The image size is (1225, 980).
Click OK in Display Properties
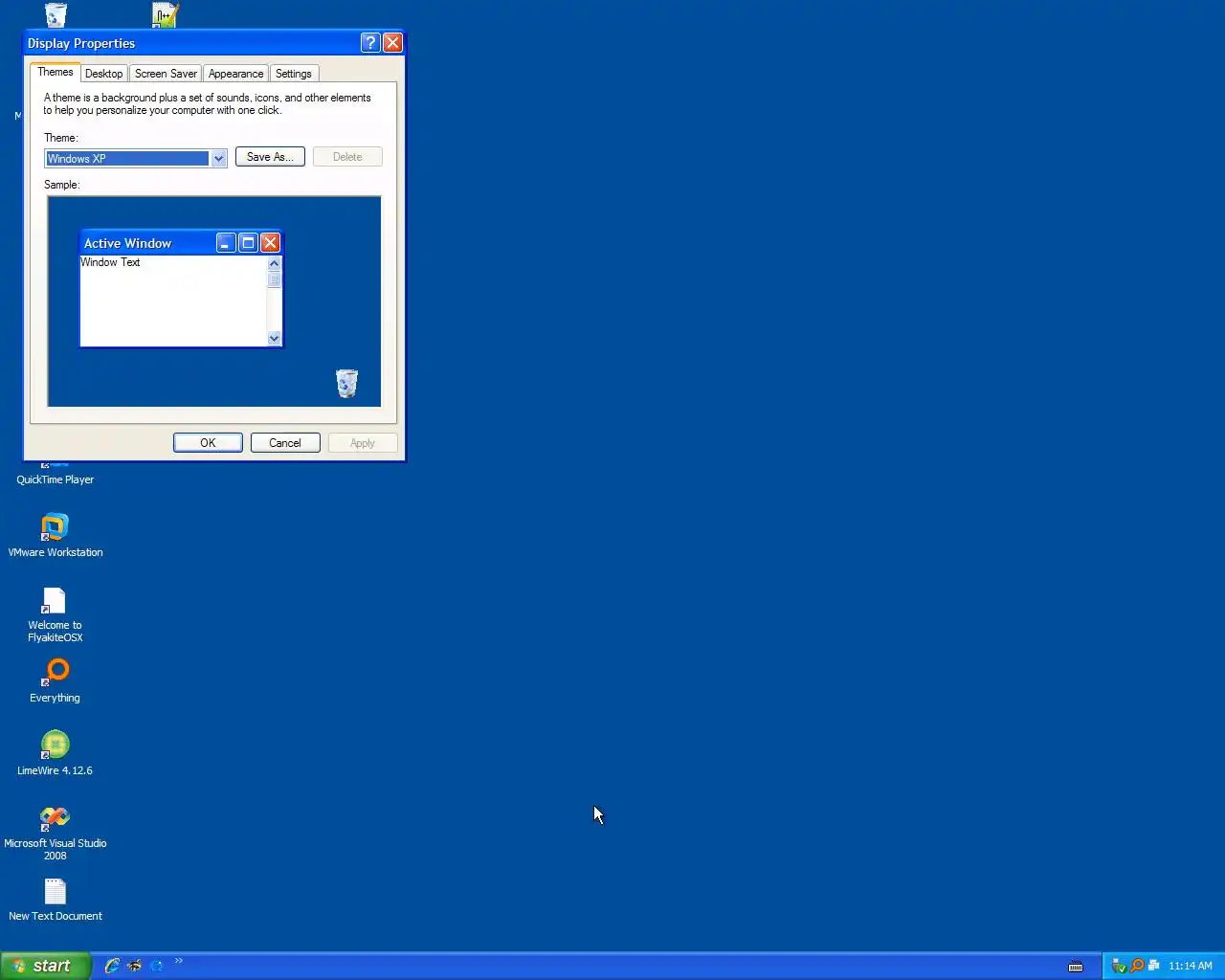(208, 443)
